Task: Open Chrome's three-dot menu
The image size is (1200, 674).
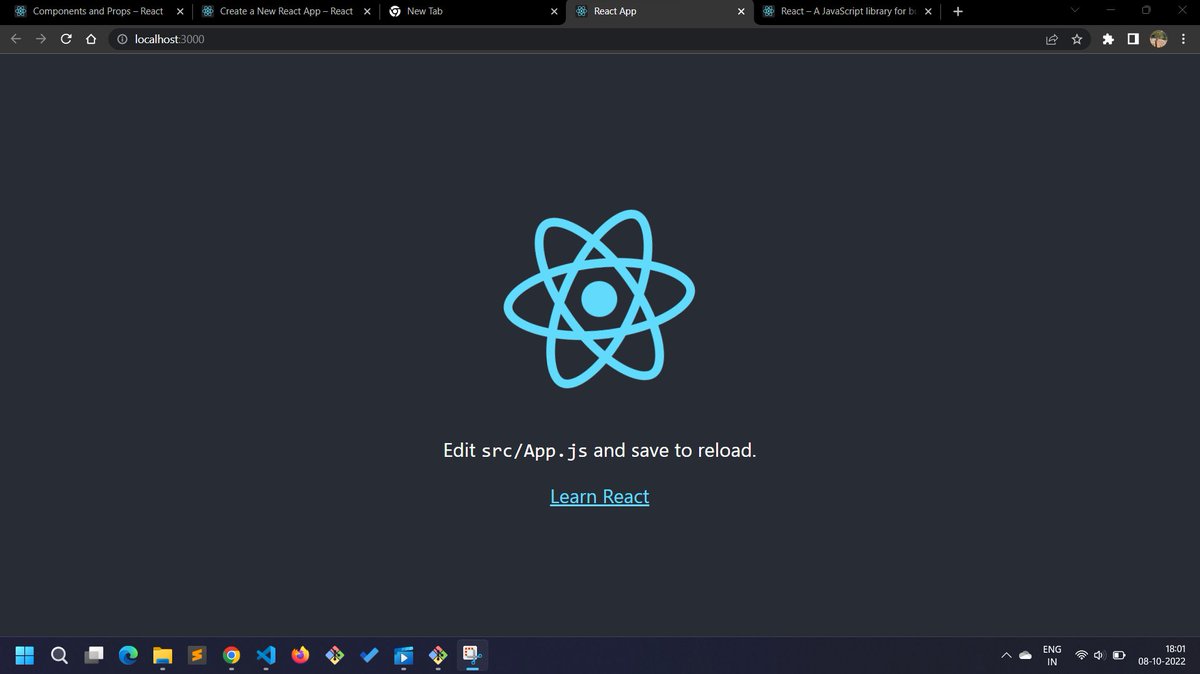Action: pos(1184,40)
